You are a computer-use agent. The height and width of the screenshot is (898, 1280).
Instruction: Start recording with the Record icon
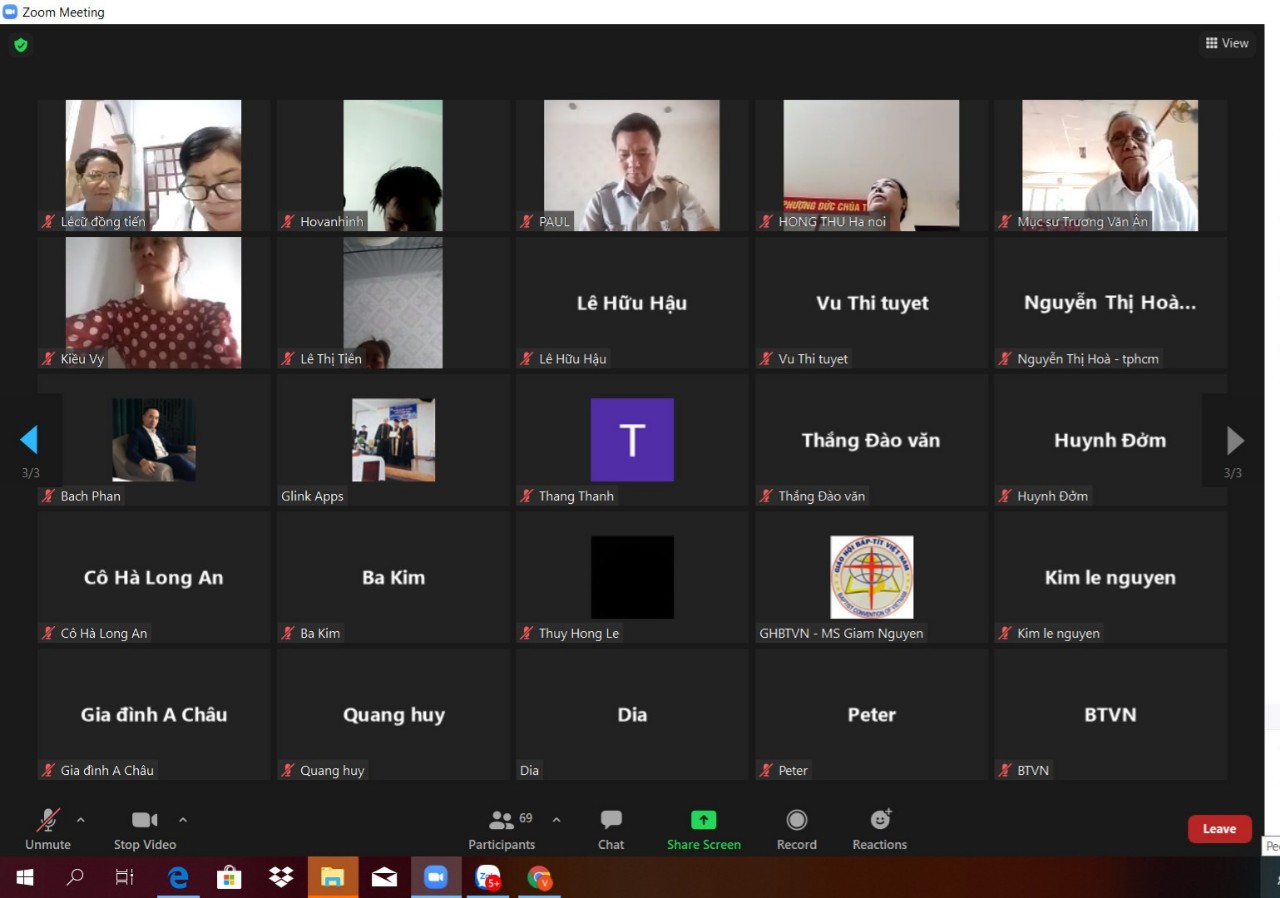coord(796,821)
